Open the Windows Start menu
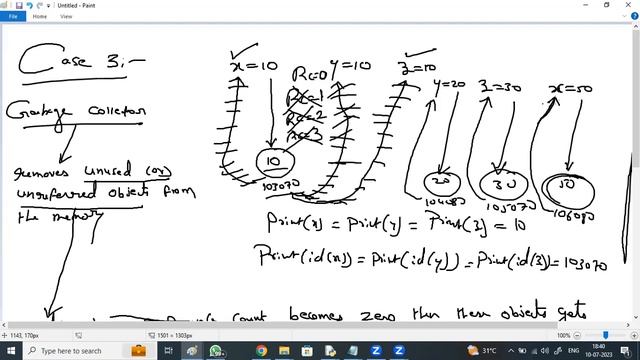 11,351
